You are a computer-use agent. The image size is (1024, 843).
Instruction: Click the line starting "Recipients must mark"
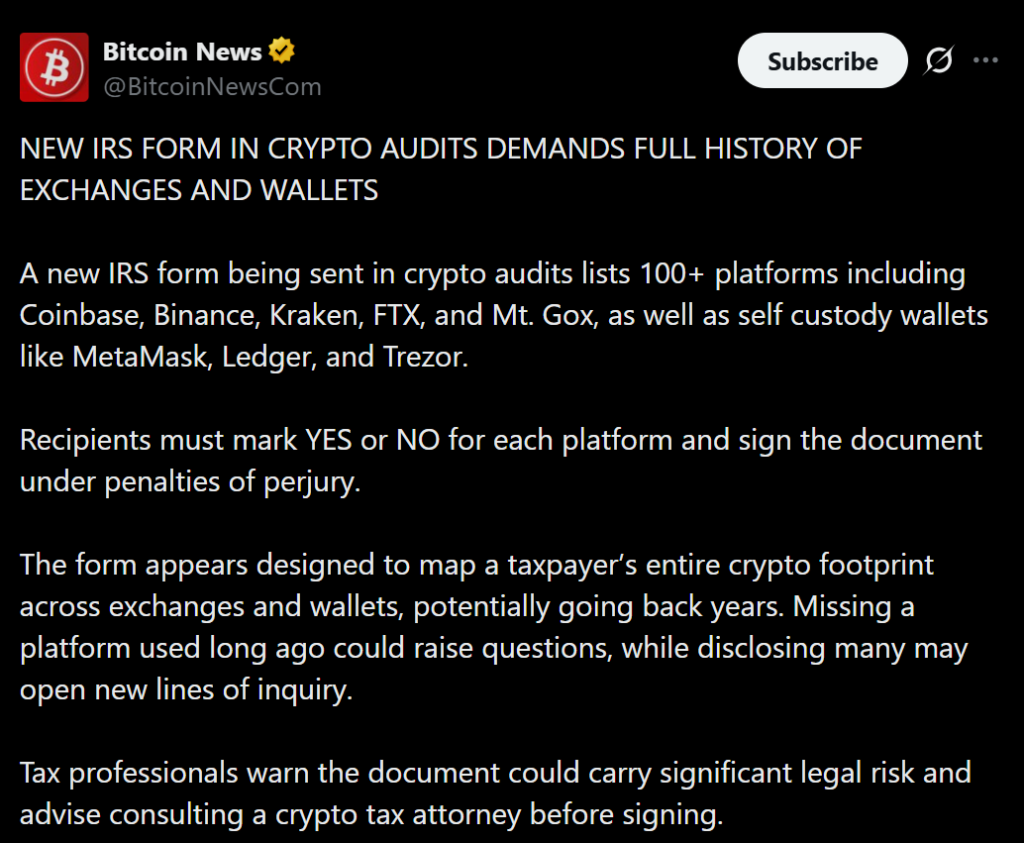(x=501, y=440)
